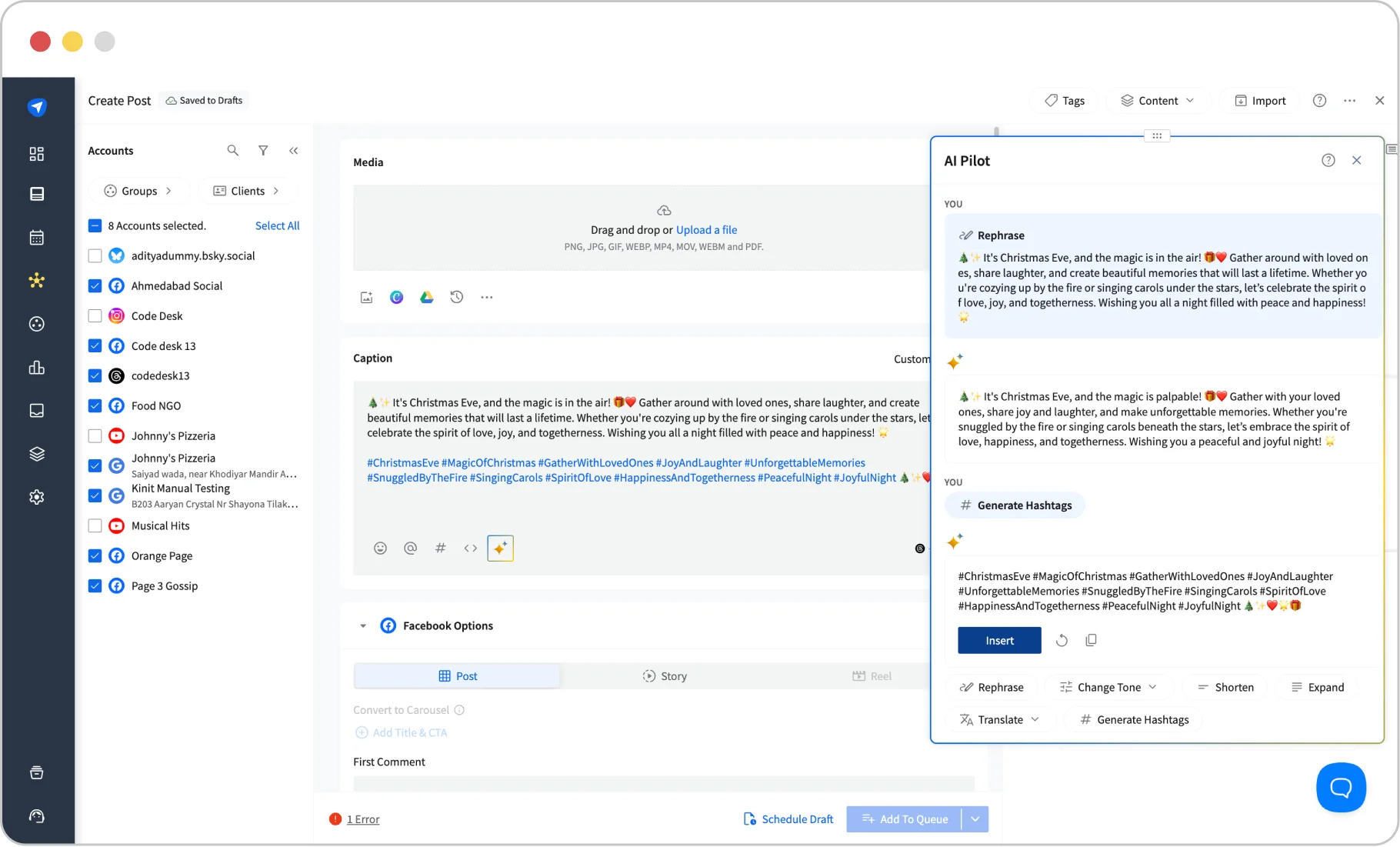Expand the Groups filter
The image size is (1400, 847).
click(x=138, y=190)
